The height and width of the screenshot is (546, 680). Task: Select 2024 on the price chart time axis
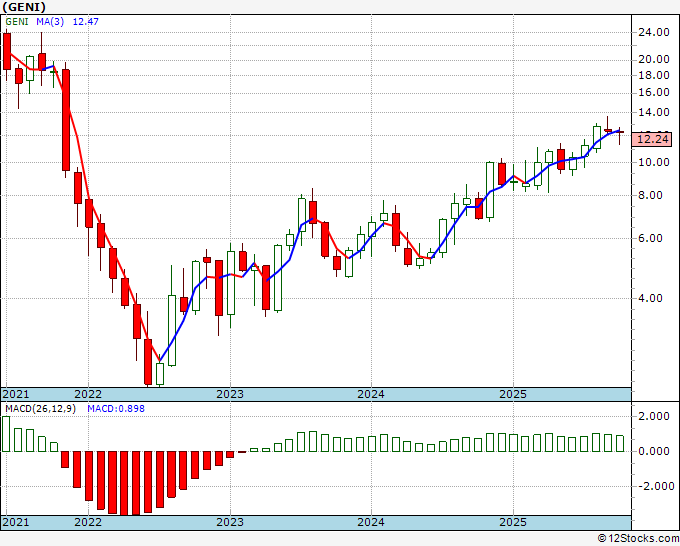371,394
